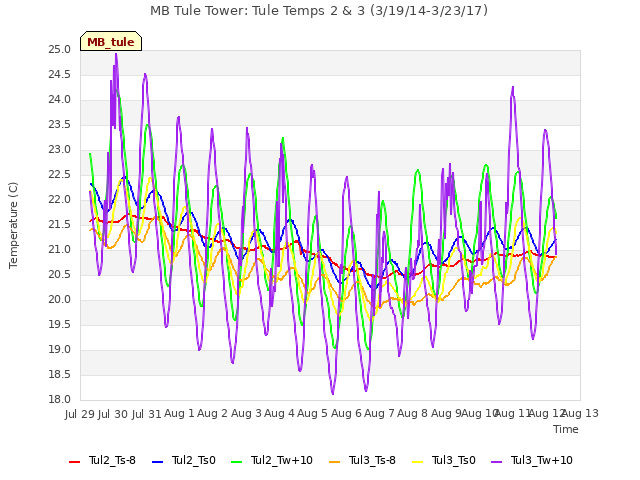
Task: Click the 25.0 y-axis tick label
Action: [x=60, y=50]
